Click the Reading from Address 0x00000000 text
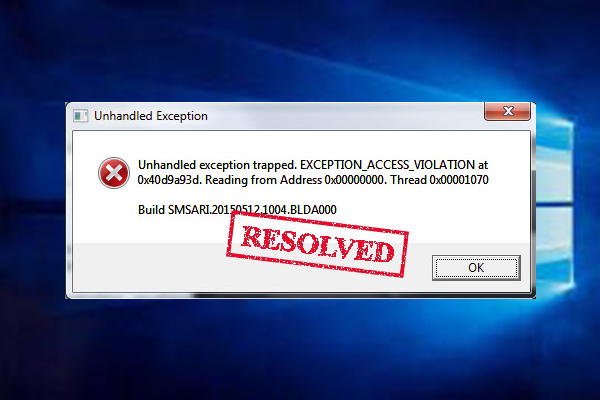The image size is (600, 400). (x=294, y=180)
